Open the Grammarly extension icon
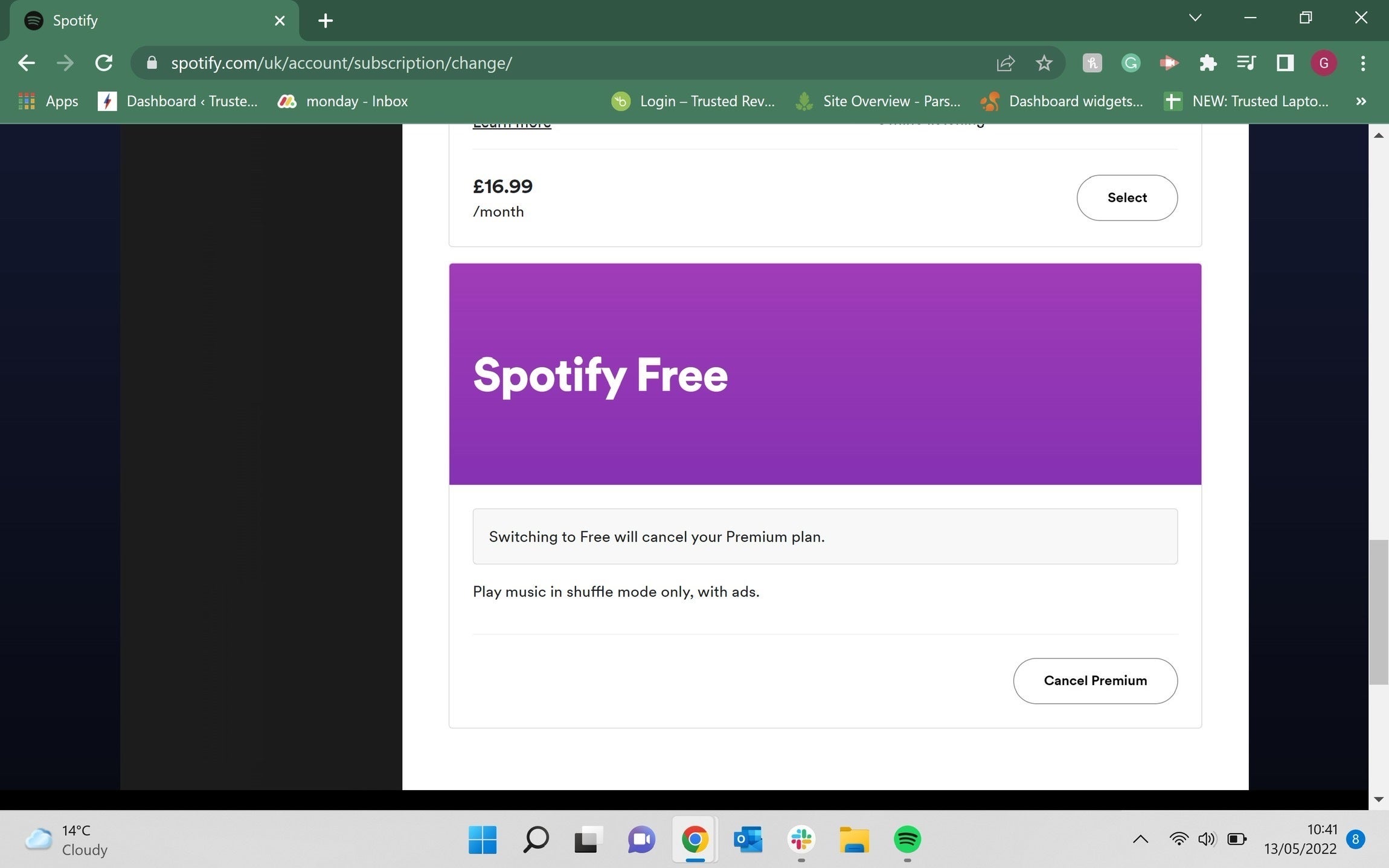 click(1131, 63)
